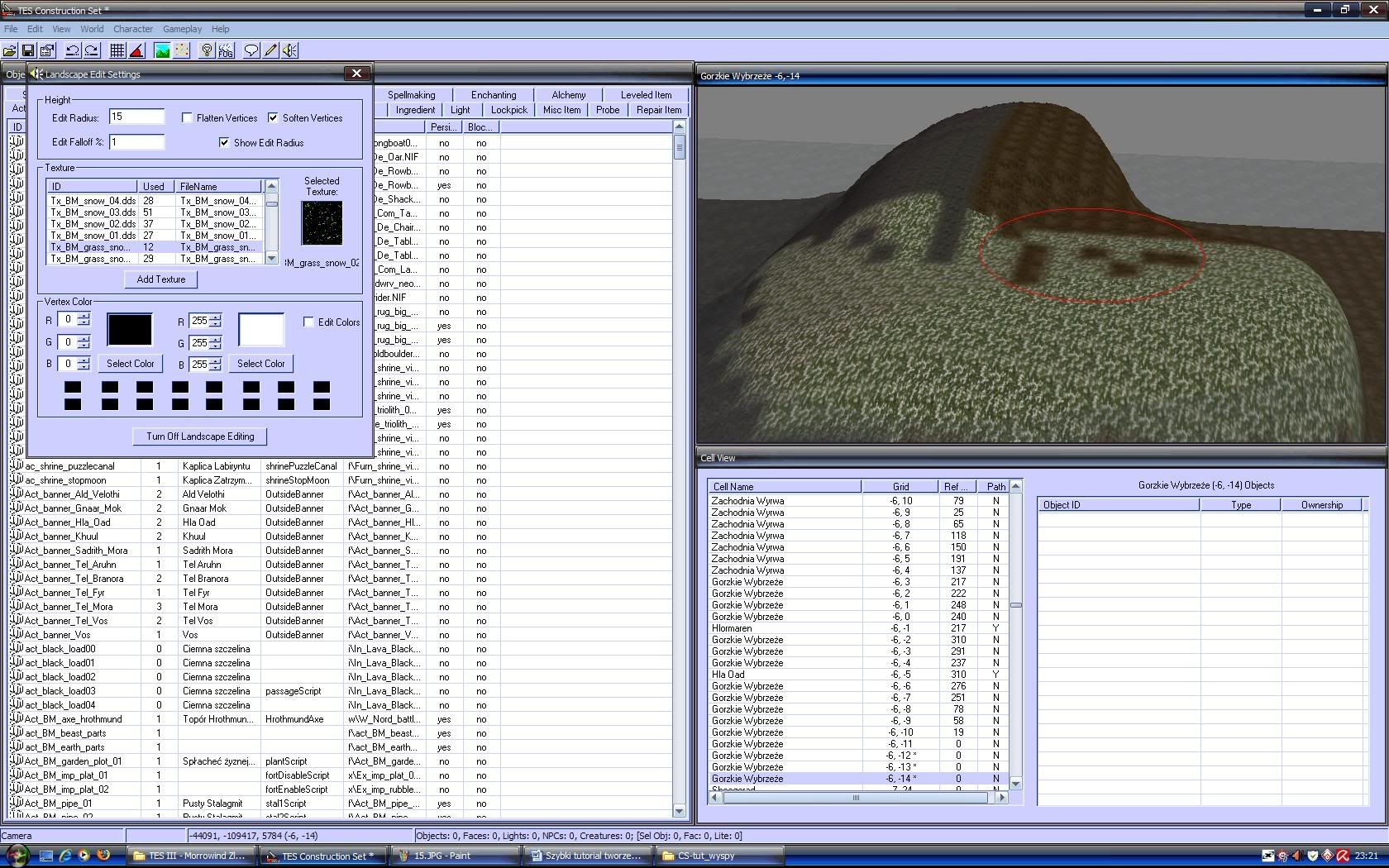Open the Character menu
Screen dimensions: 1389x868
tap(132, 29)
